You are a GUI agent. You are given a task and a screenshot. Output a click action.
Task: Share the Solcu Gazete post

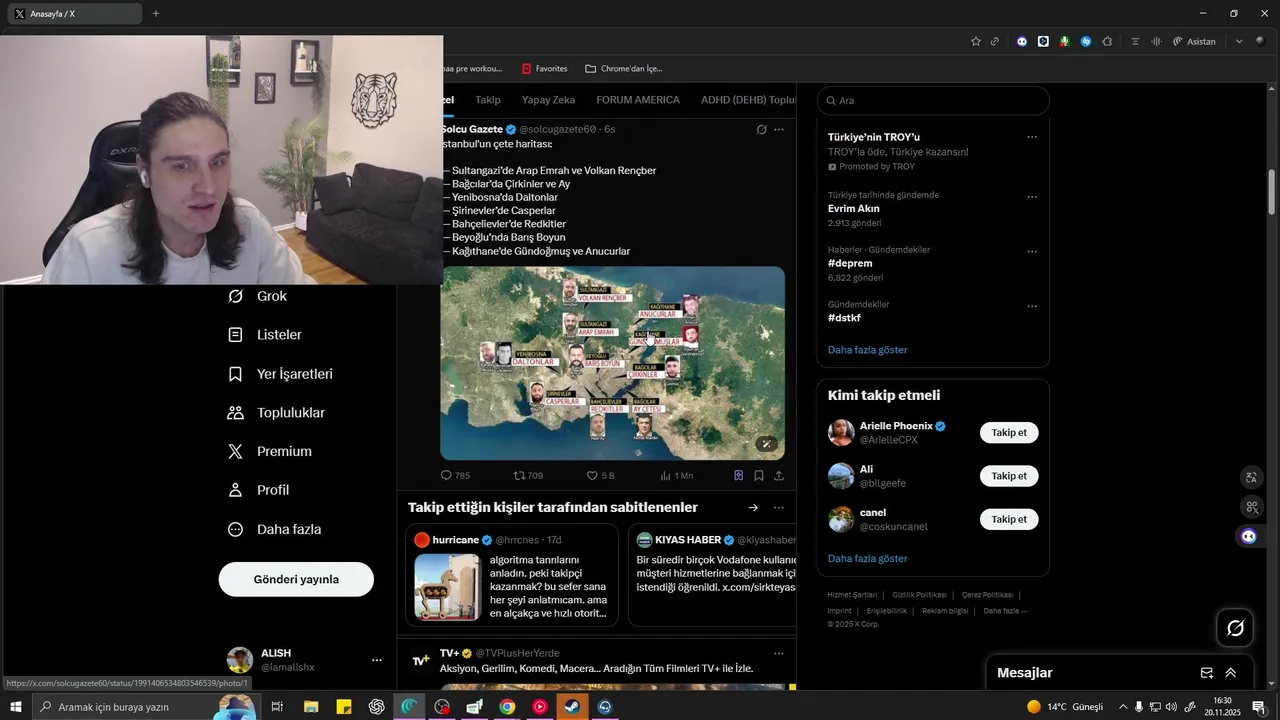(x=779, y=476)
